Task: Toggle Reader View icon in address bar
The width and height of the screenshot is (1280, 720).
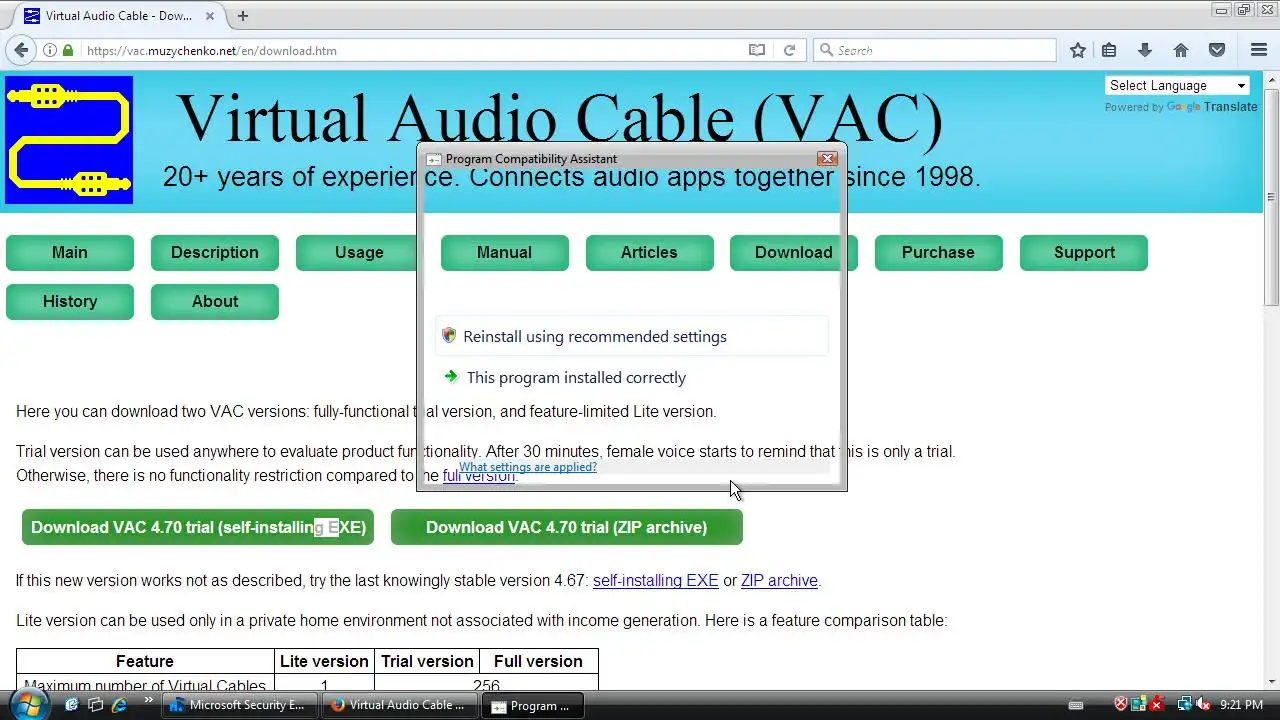Action: click(x=757, y=50)
